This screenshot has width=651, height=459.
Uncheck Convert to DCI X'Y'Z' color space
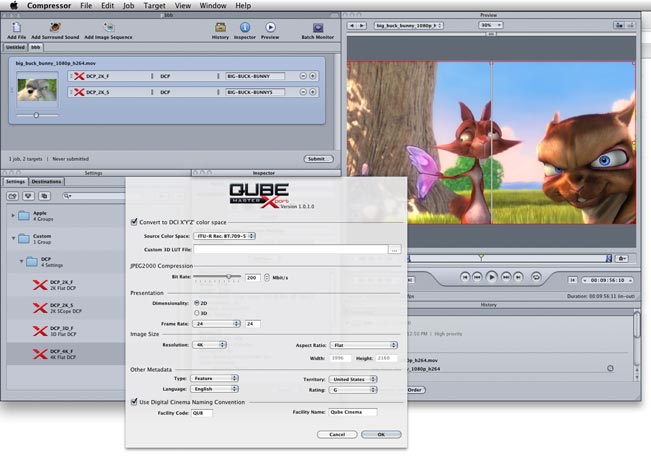[x=136, y=222]
